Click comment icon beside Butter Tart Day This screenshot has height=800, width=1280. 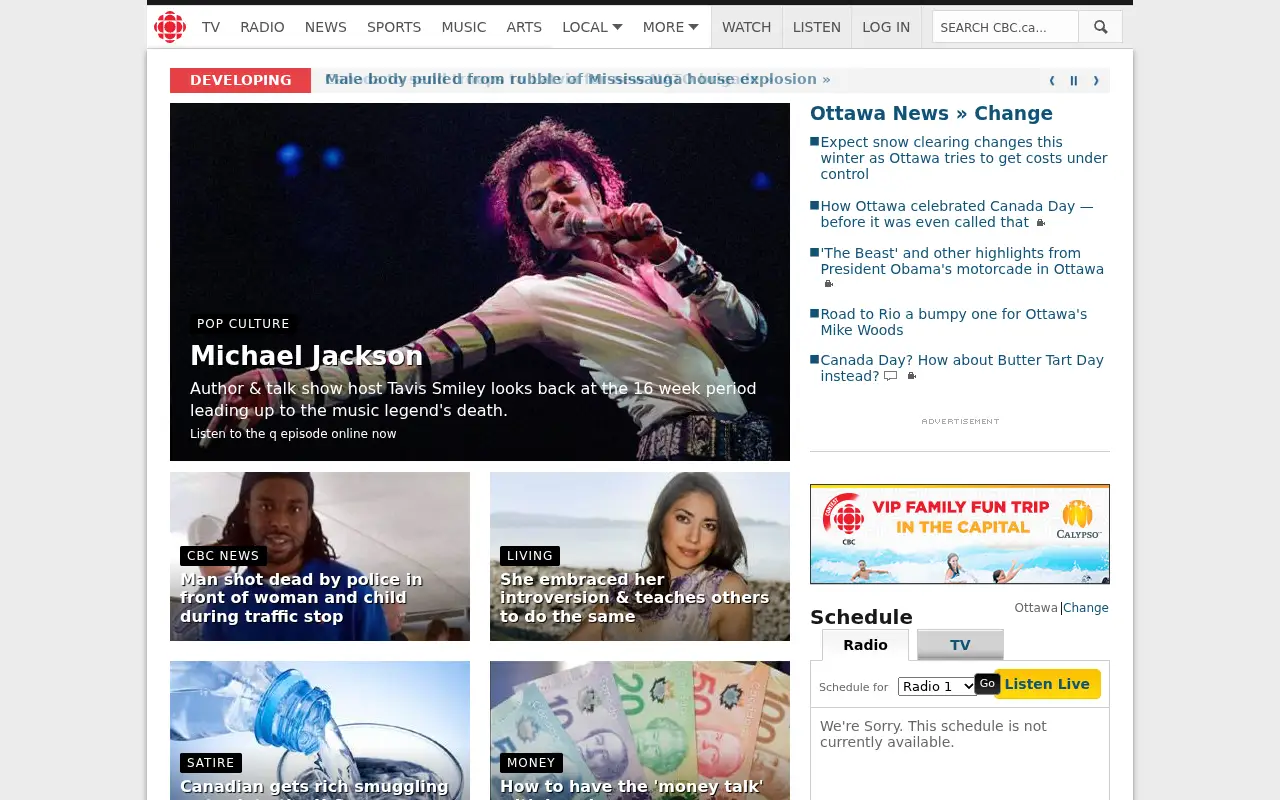click(890, 376)
